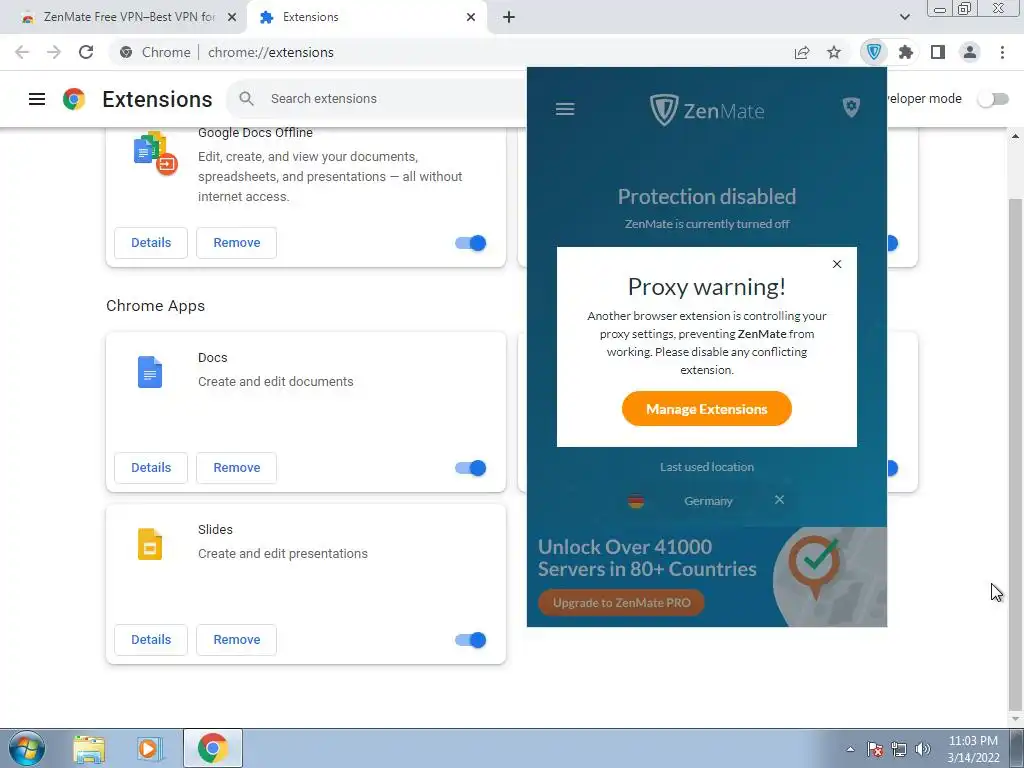This screenshot has height=768, width=1024.
Task: Open Windows Explorer from taskbar
Action: [x=89, y=748]
